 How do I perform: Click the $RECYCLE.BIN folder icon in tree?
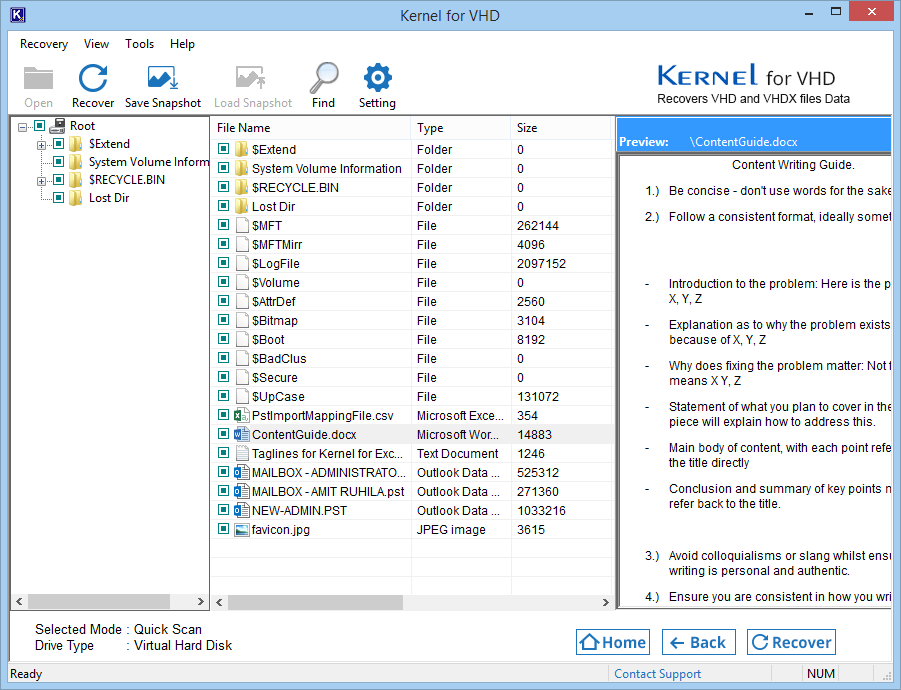[x=76, y=179]
